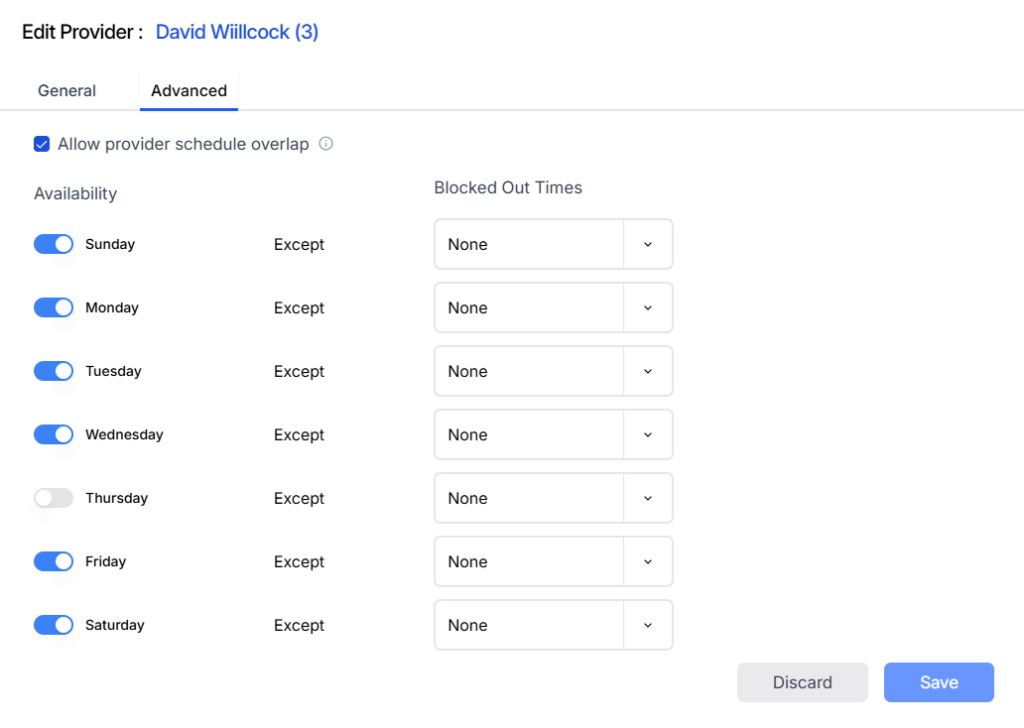Save the provider changes
Image resolution: width=1024 pixels, height=728 pixels.
pyautogui.click(x=938, y=682)
